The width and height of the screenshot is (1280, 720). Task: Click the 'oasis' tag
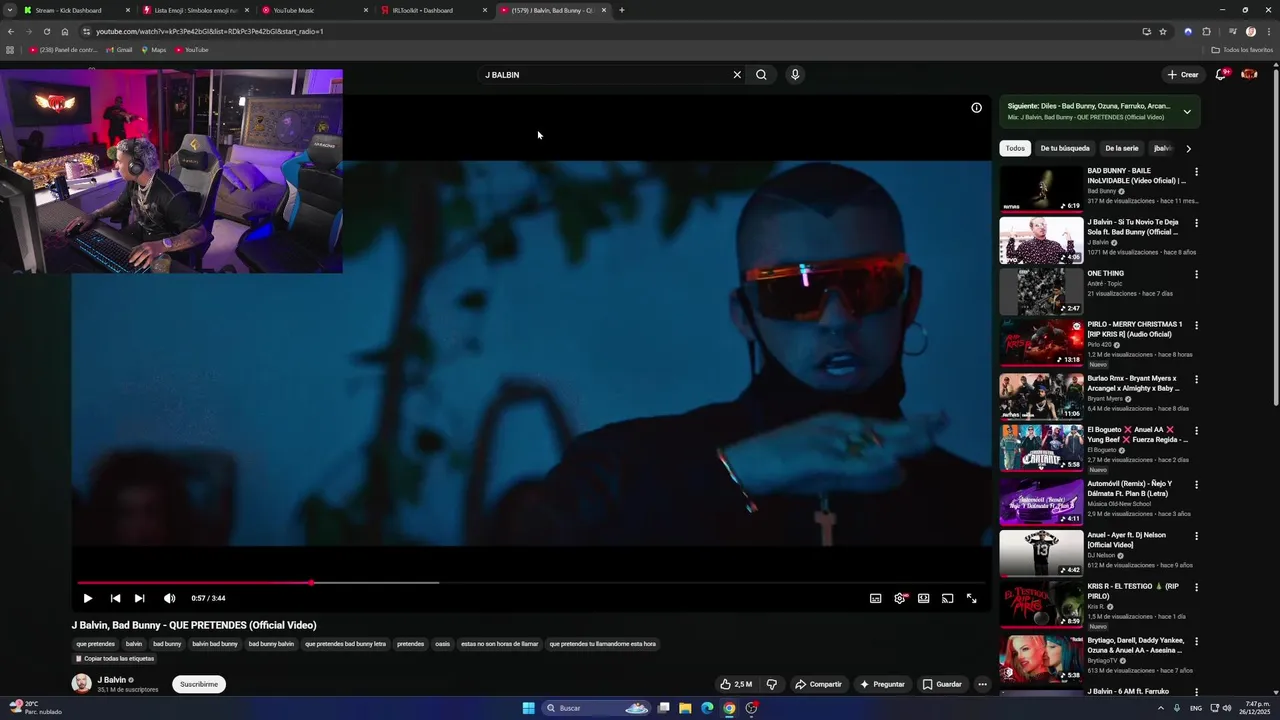click(442, 644)
